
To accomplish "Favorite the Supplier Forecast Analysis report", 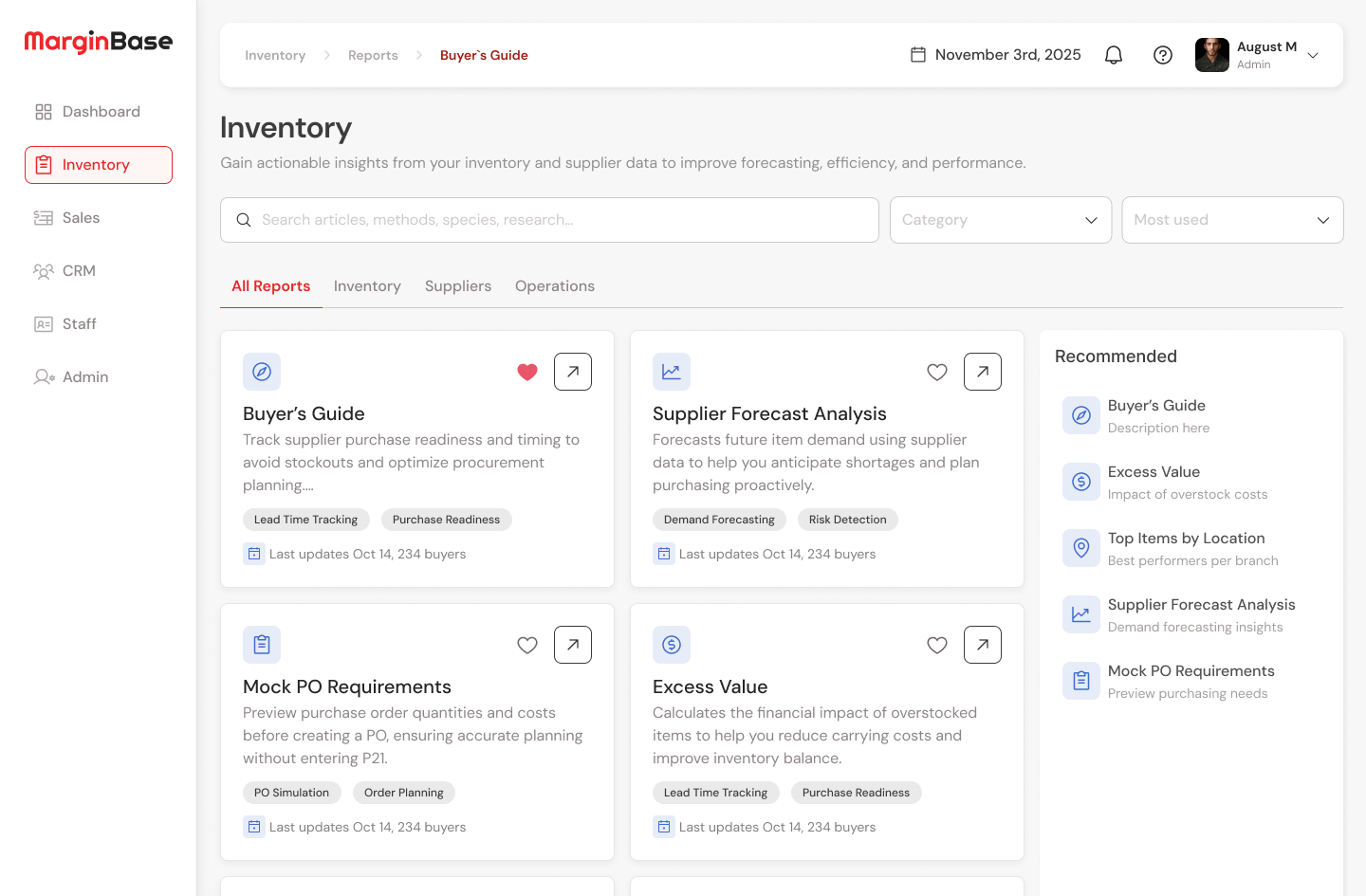I will click(937, 372).
